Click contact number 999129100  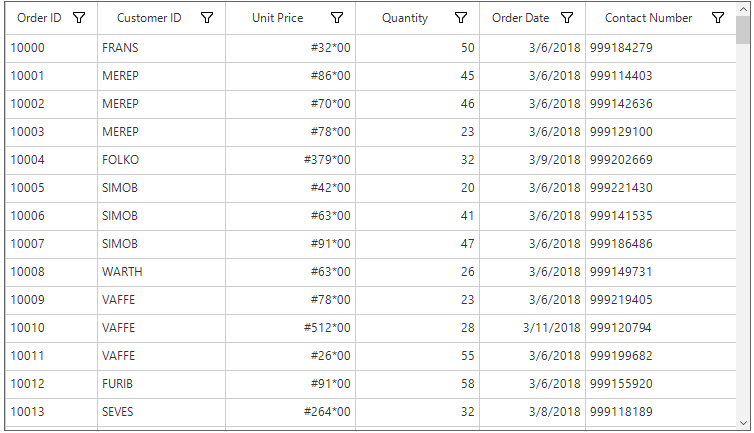click(x=661, y=132)
